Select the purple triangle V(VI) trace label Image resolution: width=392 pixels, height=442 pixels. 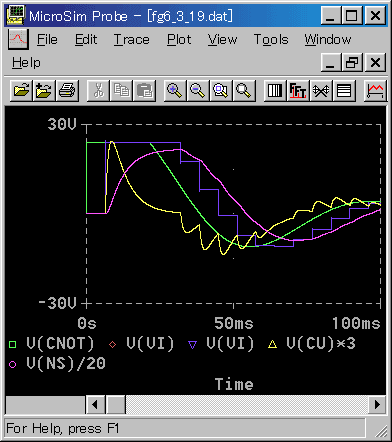point(230,344)
